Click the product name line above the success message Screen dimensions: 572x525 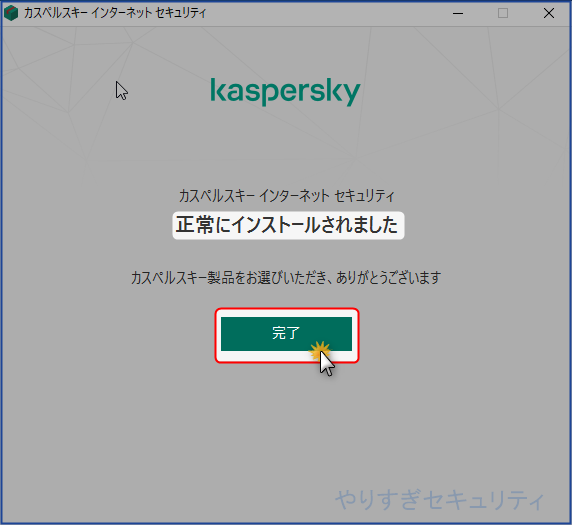click(287, 196)
